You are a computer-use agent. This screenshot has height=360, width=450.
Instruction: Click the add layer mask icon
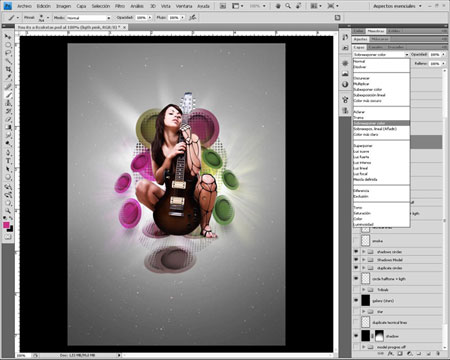[400, 353]
